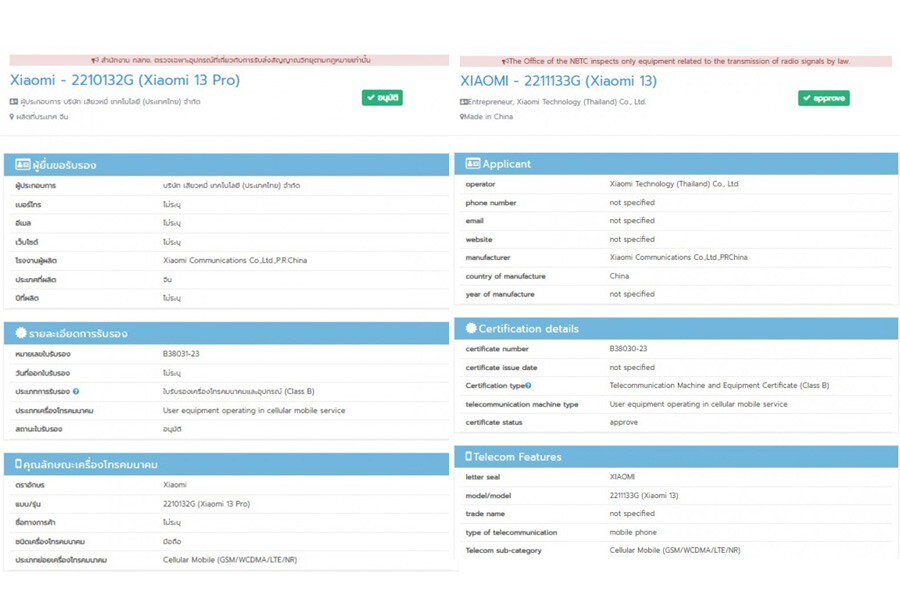Click the phone icon in Thai telecom header
900x600 pixels.
(18, 465)
